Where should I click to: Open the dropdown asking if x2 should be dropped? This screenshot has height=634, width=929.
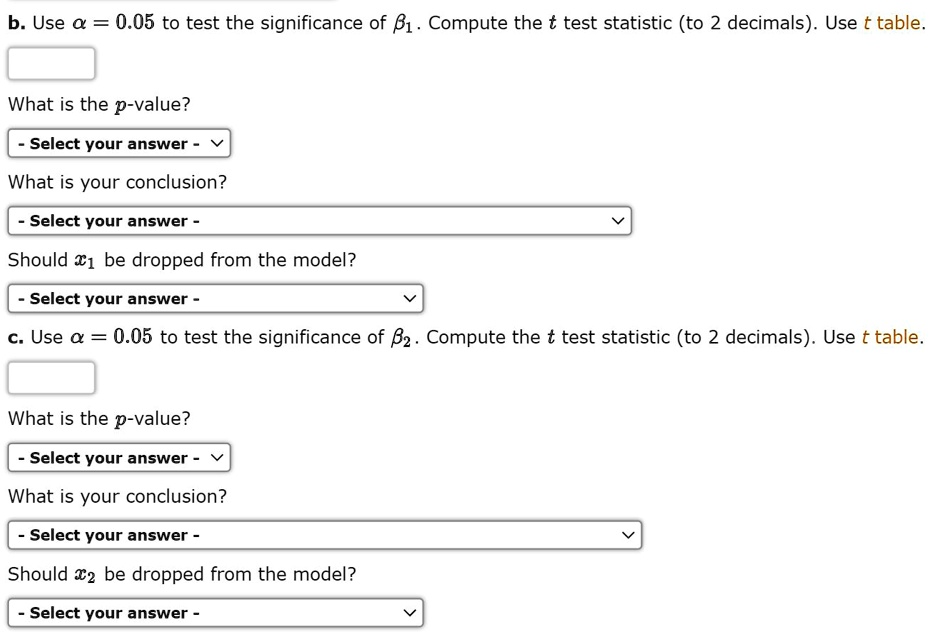[214, 612]
